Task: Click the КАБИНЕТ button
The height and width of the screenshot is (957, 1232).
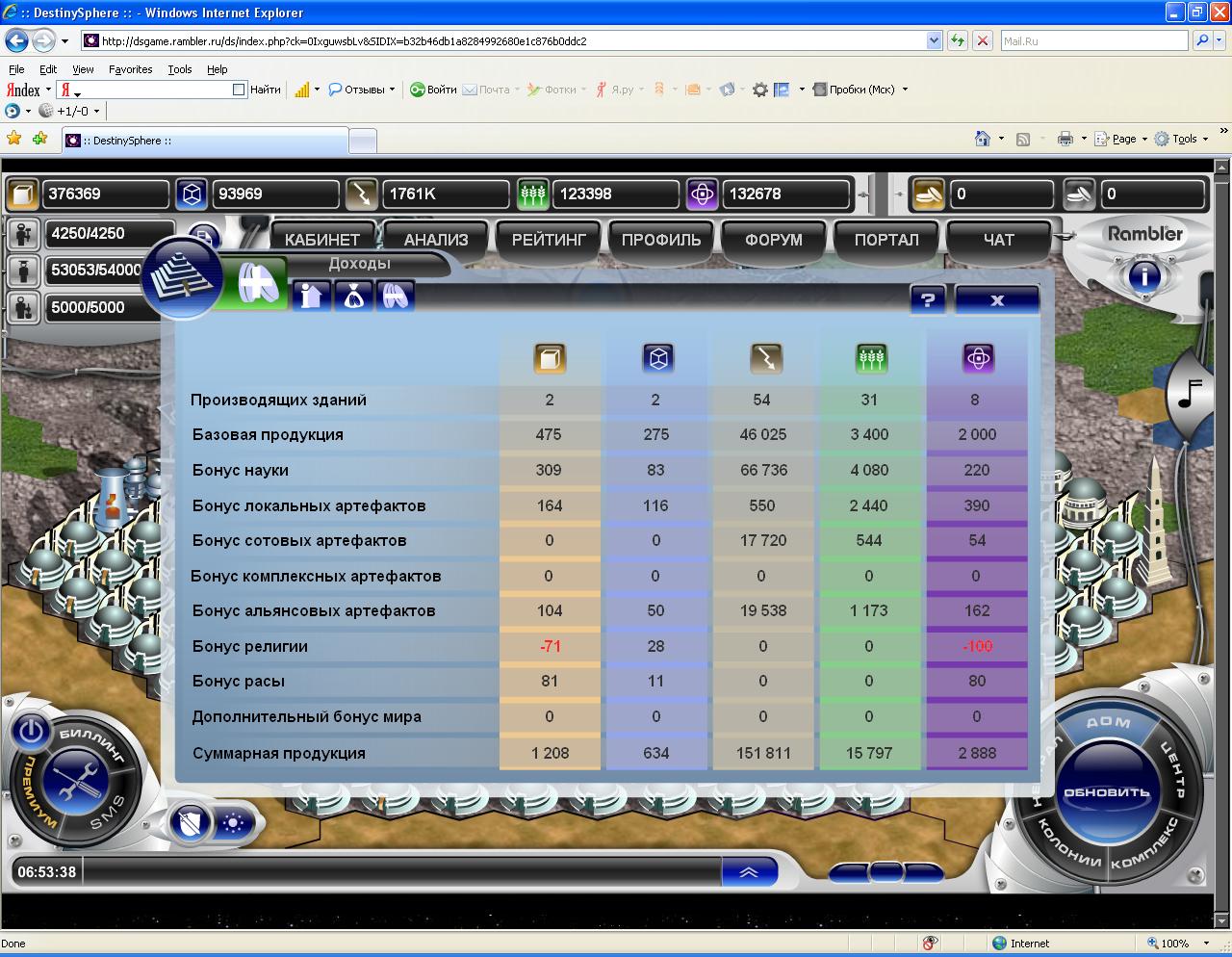Action: coord(321,240)
